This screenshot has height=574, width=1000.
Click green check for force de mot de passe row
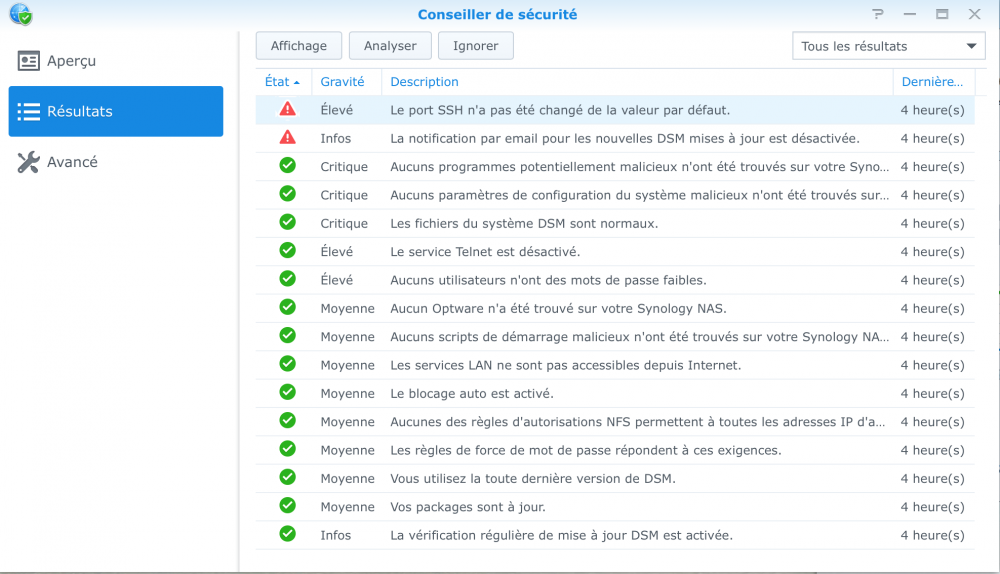(x=288, y=449)
